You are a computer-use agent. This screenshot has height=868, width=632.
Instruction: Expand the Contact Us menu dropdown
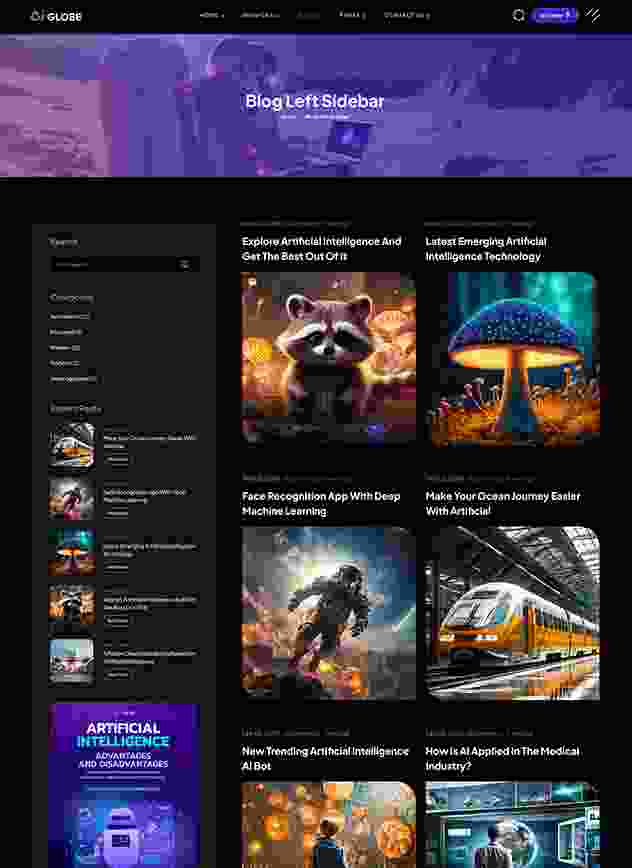406,16
